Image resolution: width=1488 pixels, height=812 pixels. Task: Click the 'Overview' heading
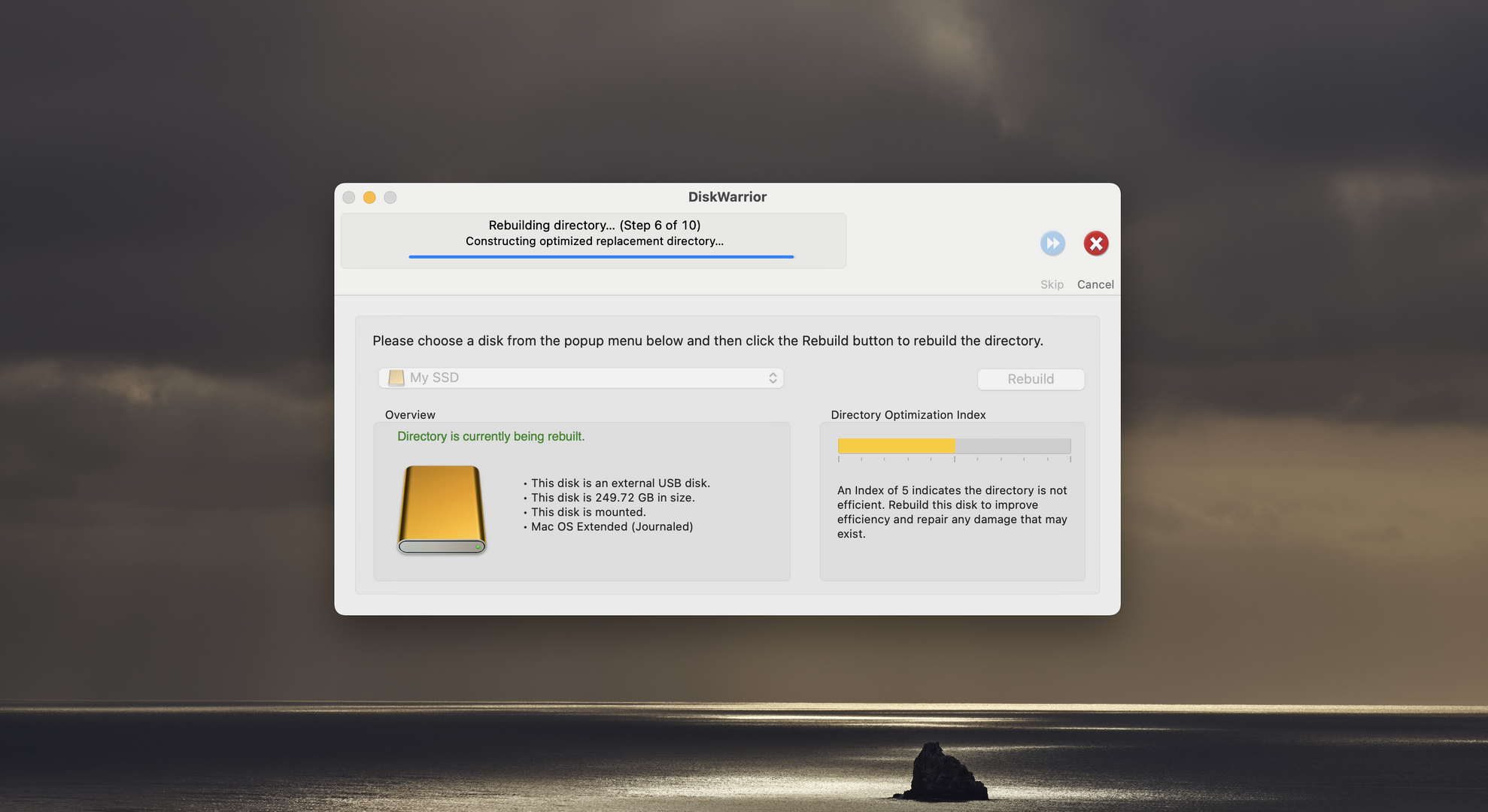tap(410, 415)
